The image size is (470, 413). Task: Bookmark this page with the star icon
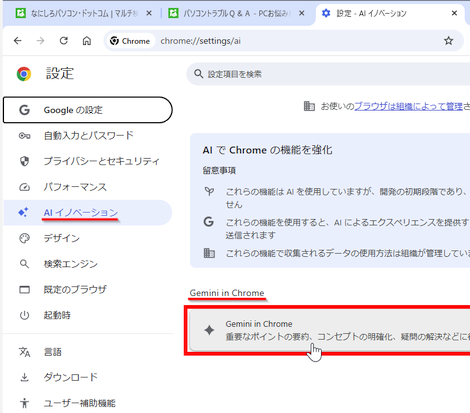click(449, 41)
